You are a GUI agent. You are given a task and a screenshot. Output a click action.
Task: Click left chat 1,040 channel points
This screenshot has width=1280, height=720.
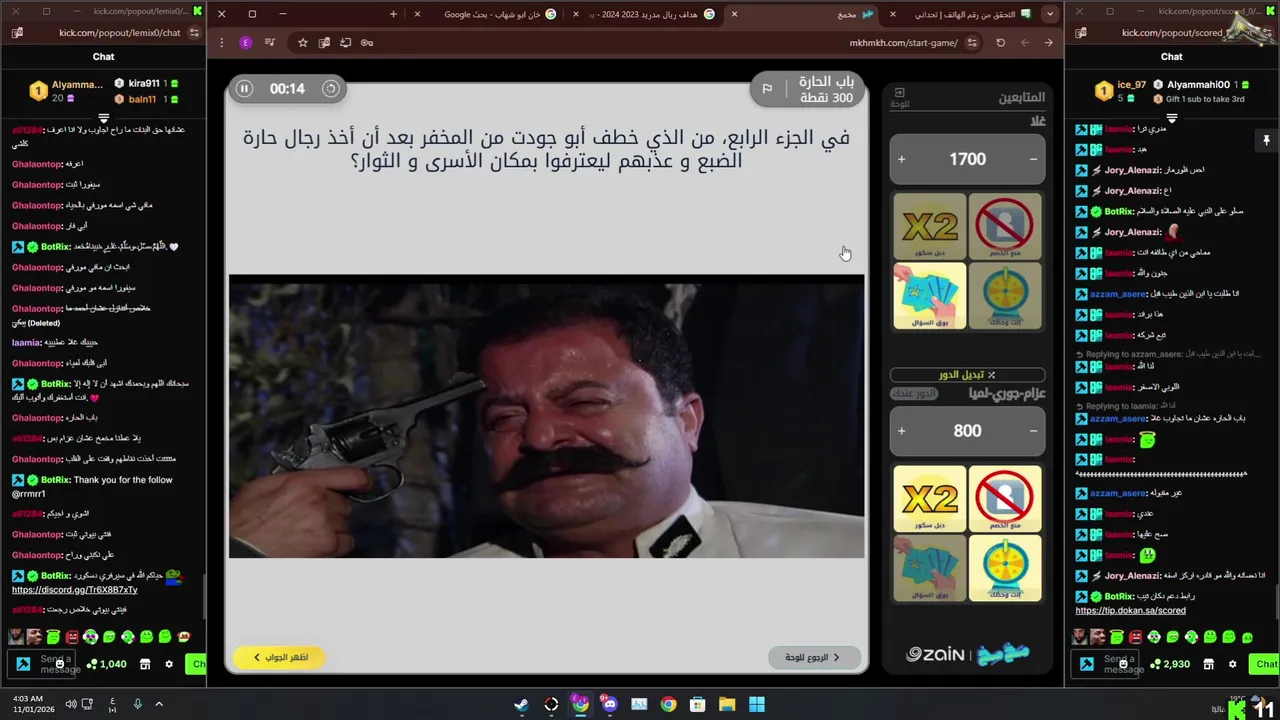click(106, 664)
